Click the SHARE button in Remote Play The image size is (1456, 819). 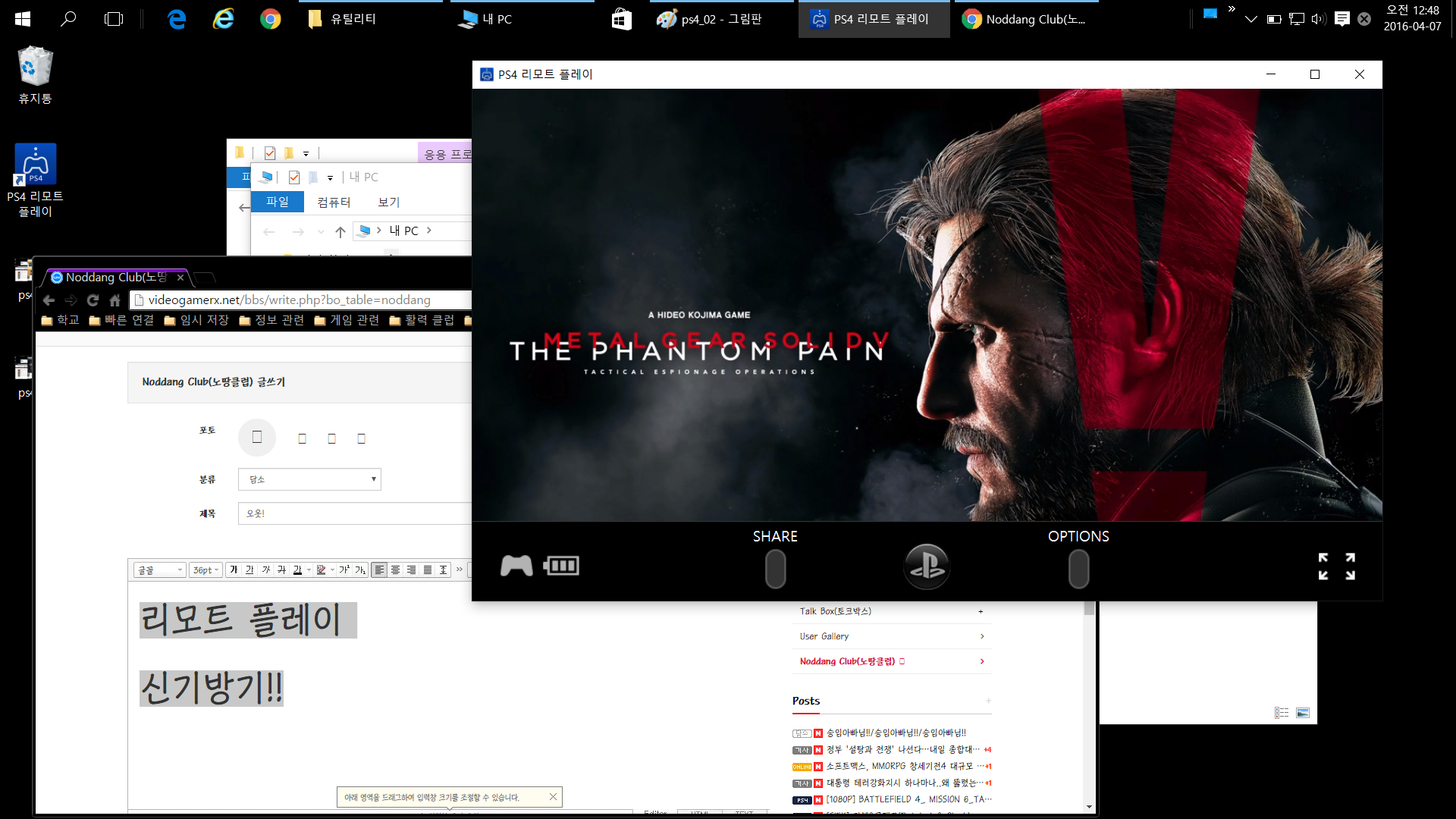click(x=775, y=568)
